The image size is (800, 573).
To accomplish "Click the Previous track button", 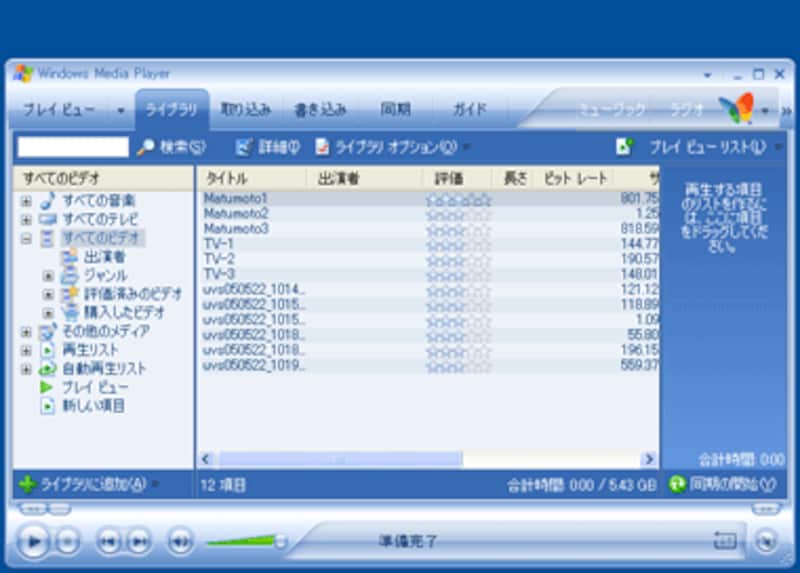I will click(x=108, y=541).
